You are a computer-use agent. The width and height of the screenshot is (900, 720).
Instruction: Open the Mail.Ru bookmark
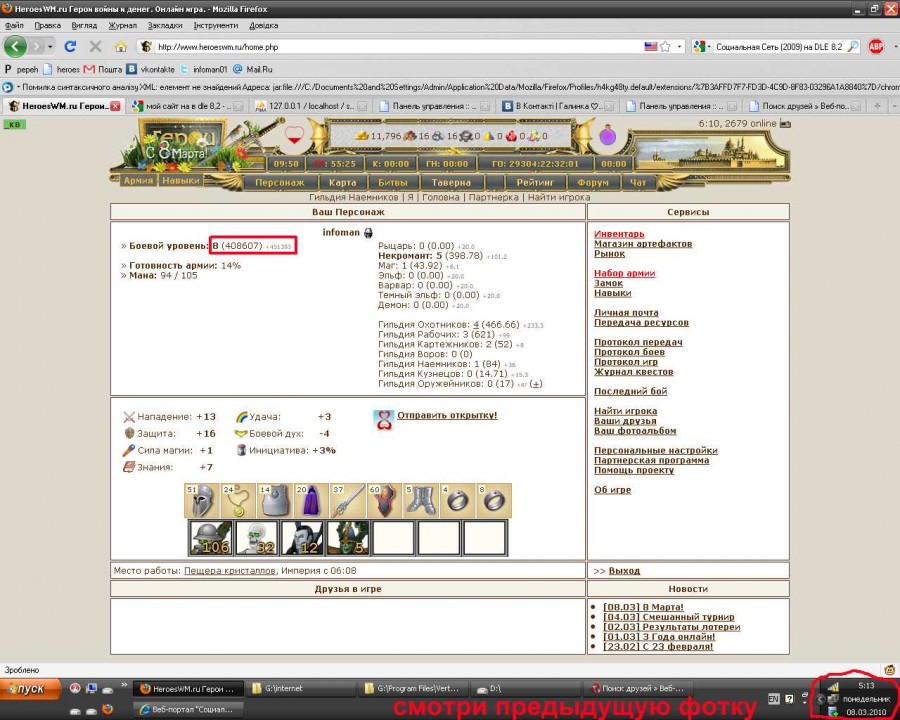point(253,69)
